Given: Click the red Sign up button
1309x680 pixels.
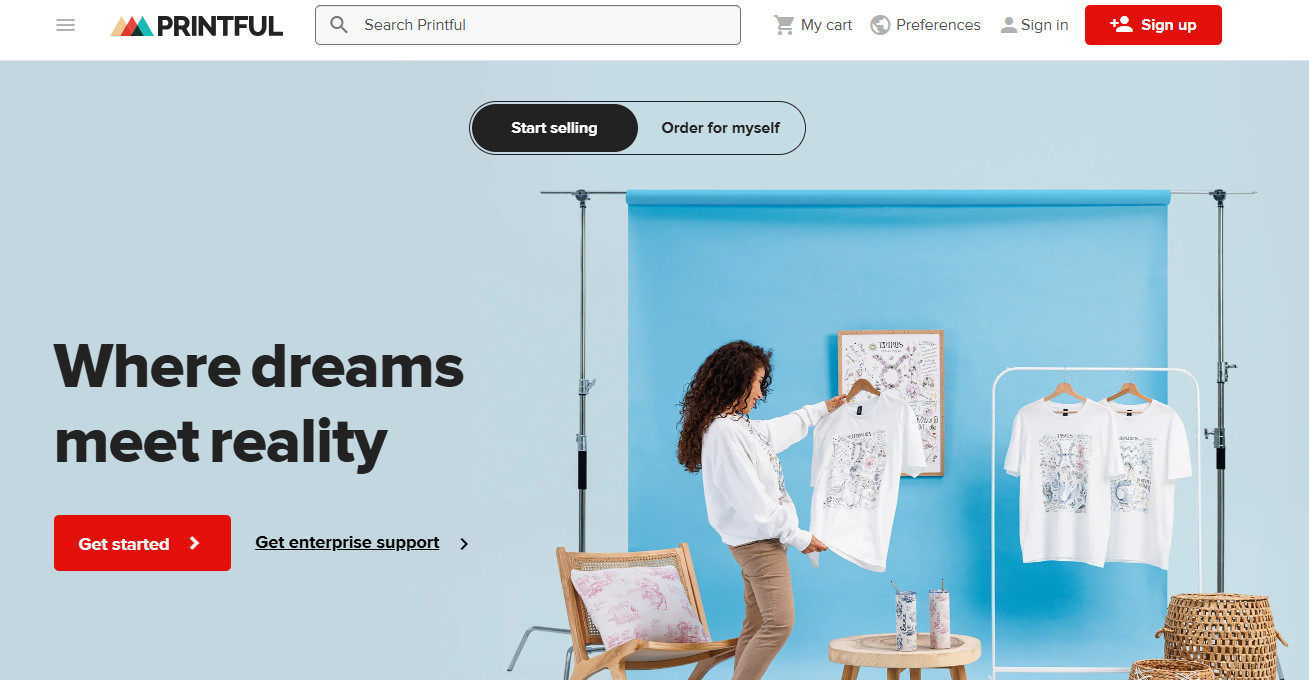Looking at the screenshot, I should pos(1153,25).
